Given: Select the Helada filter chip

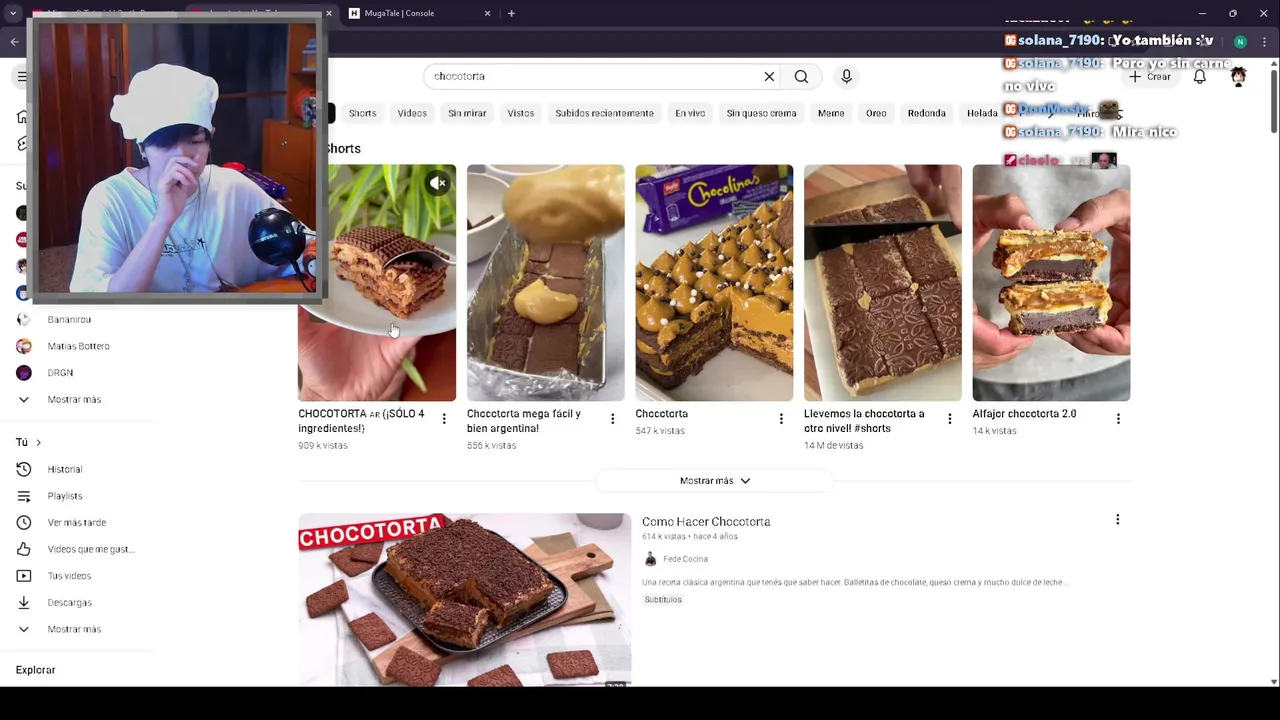Looking at the screenshot, I should point(982,113).
